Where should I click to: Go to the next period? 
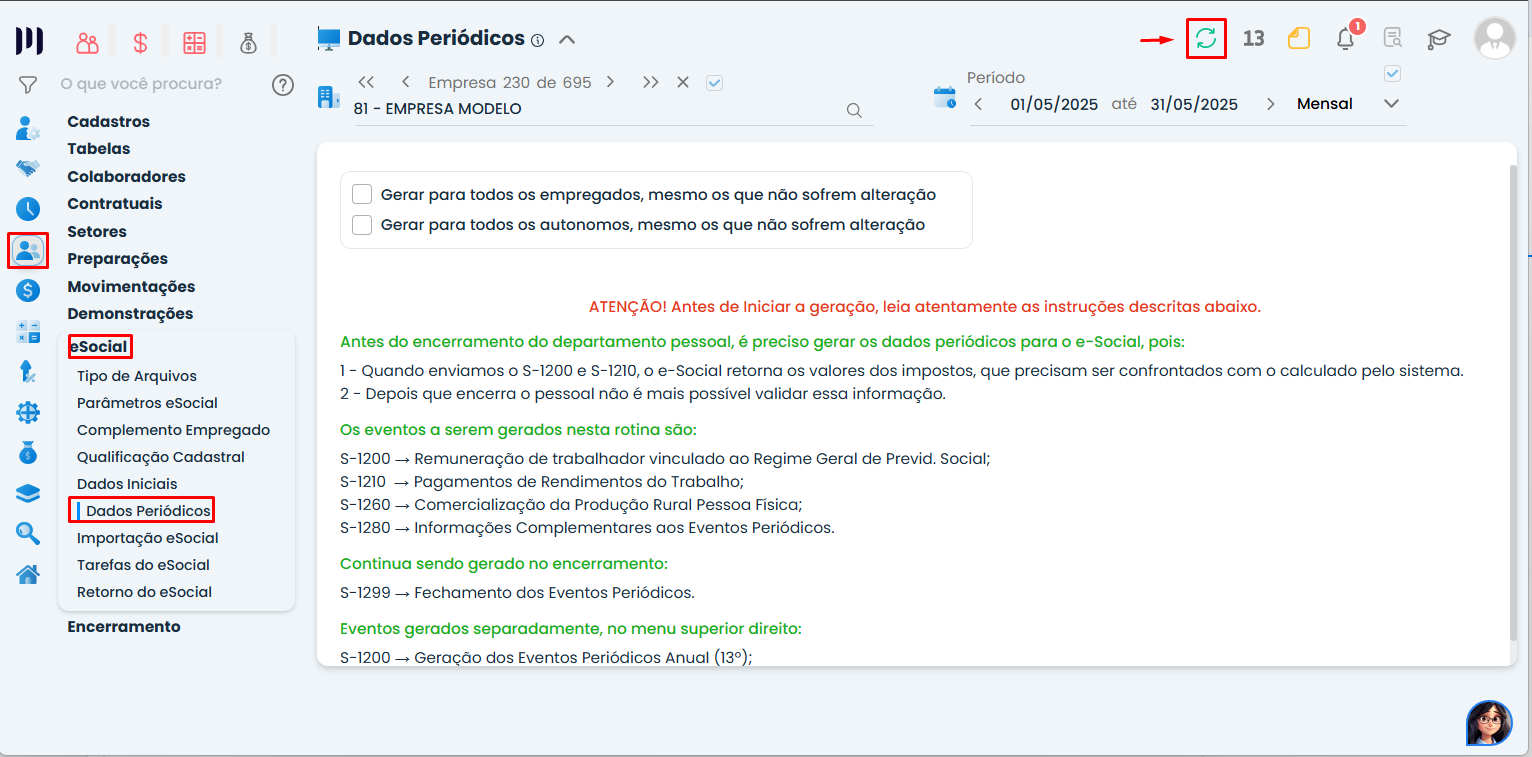[x=1270, y=104]
